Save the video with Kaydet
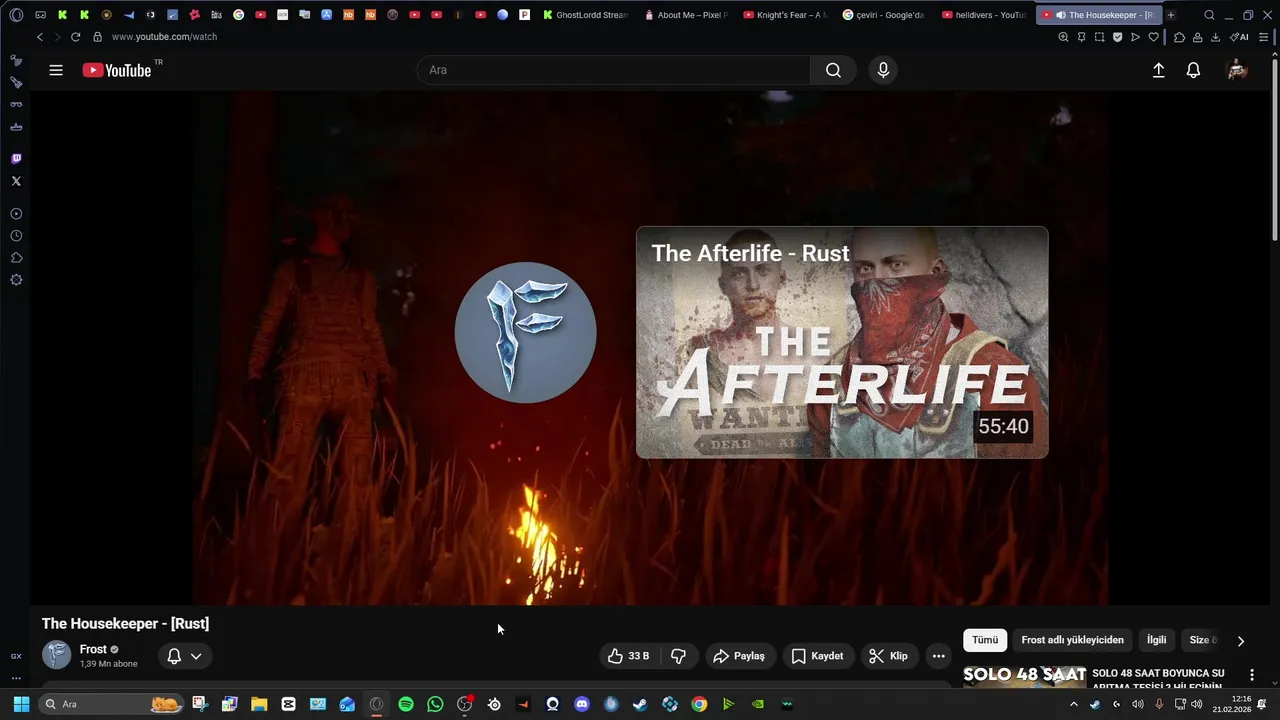The width and height of the screenshot is (1280, 720). pyautogui.click(x=818, y=656)
